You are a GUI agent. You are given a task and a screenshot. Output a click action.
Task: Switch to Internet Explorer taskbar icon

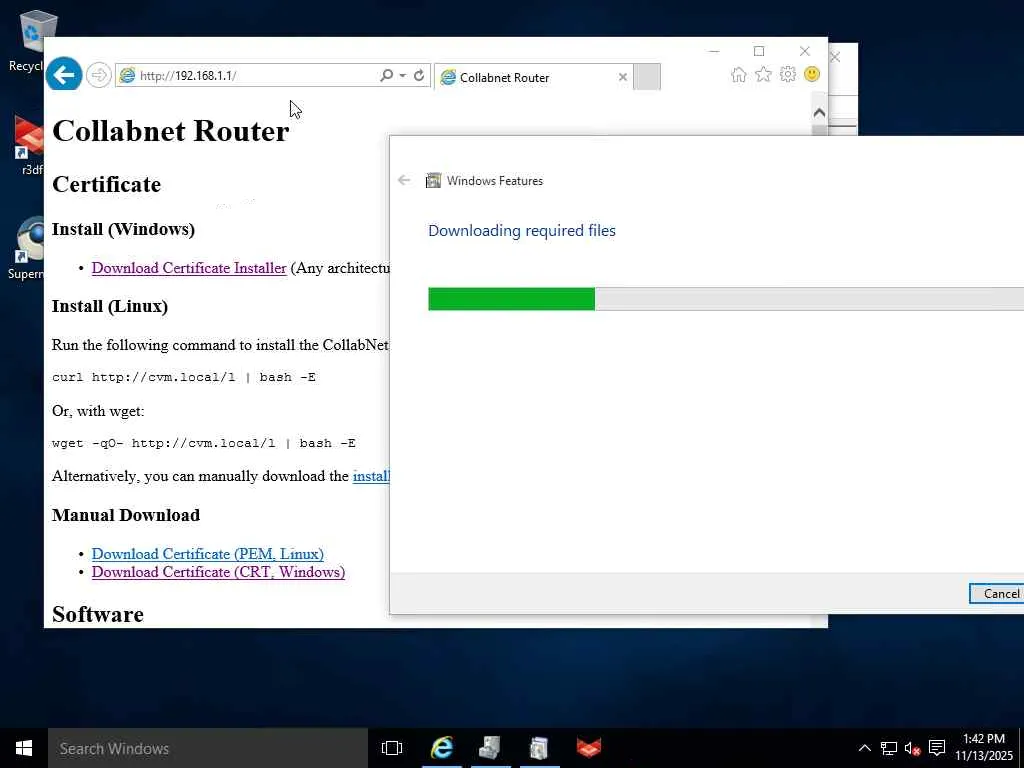[x=441, y=748]
